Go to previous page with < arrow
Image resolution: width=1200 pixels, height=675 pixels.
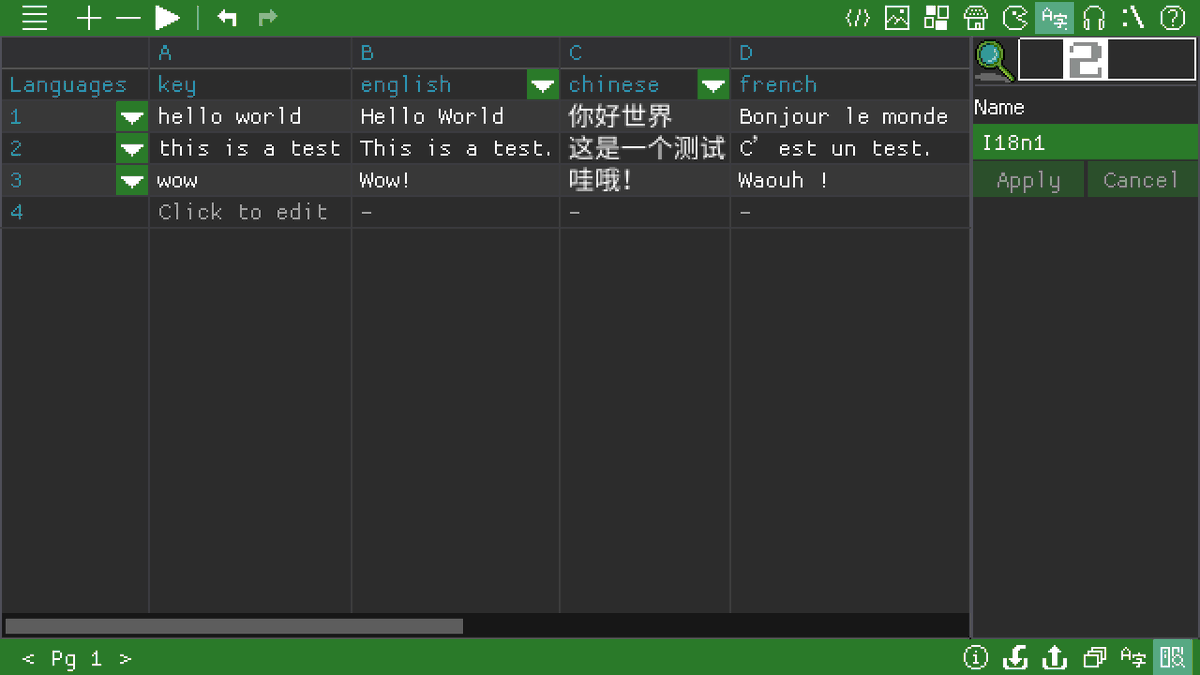tap(28, 658)
